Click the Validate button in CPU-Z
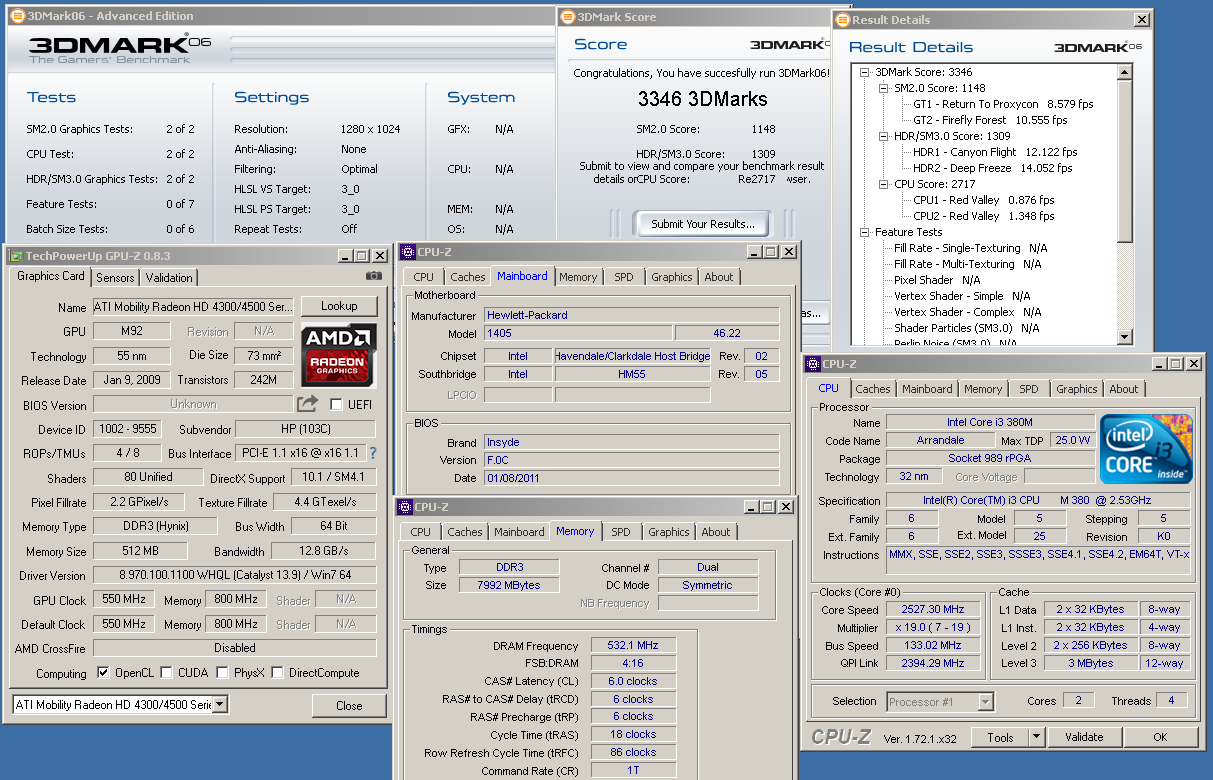Screen dimensions: 1213x780 click(1084, 737)
